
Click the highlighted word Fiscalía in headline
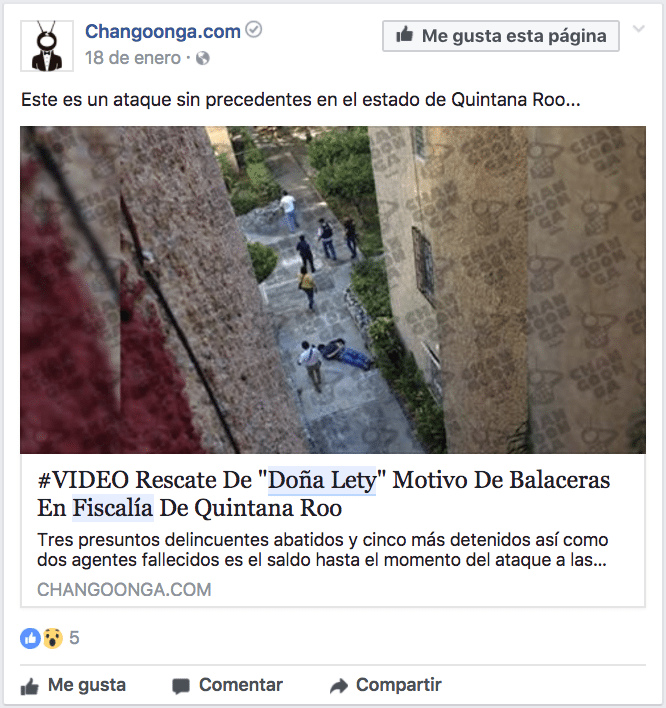pyautogui.click(x=113, y=508)
